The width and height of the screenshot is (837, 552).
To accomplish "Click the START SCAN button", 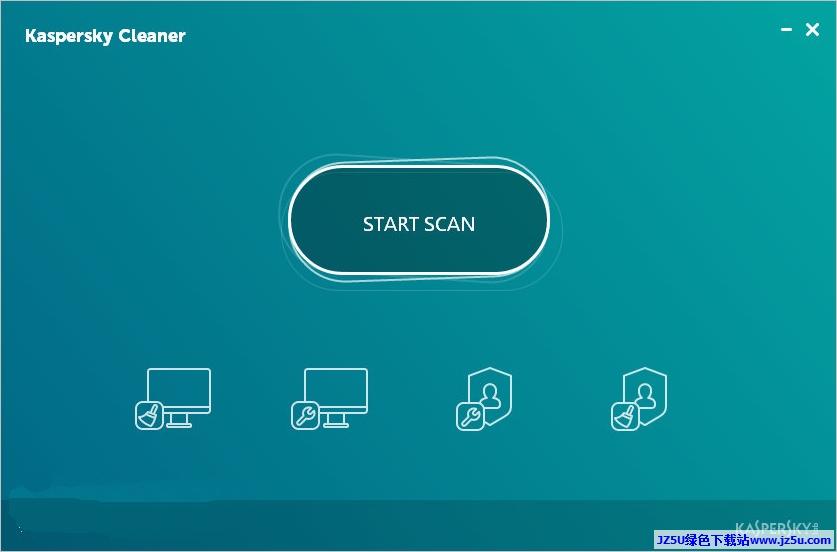I will point(419,220).
